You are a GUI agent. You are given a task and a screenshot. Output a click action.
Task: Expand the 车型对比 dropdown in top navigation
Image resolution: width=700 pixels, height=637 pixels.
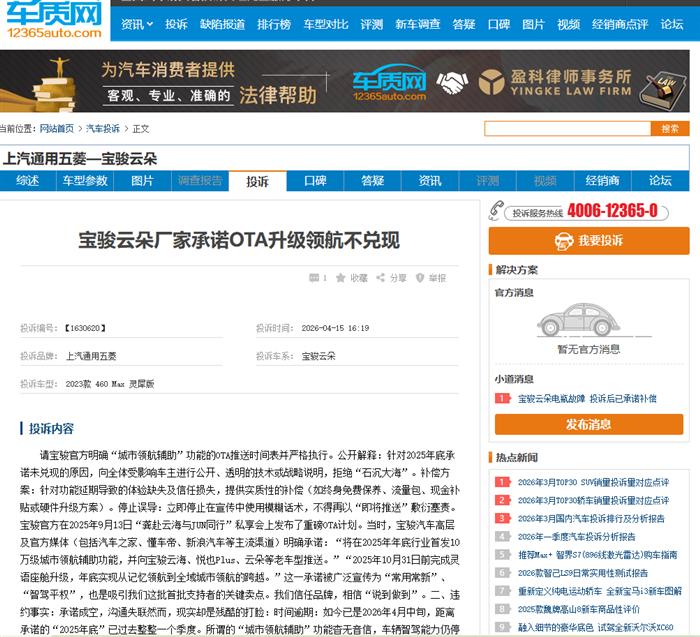tap(324, 24)
